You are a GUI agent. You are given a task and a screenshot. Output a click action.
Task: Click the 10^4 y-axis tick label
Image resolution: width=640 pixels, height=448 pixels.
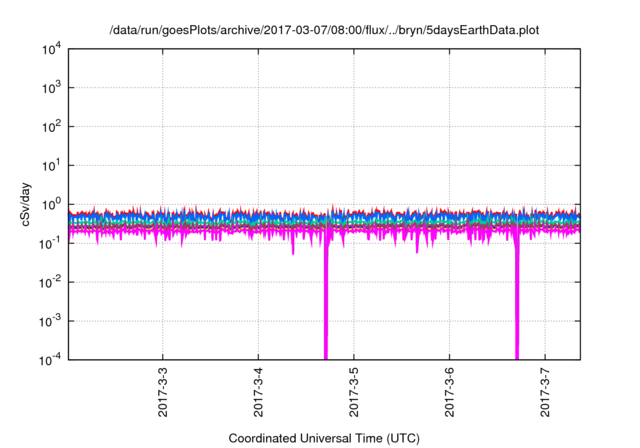tap(52, 50)
